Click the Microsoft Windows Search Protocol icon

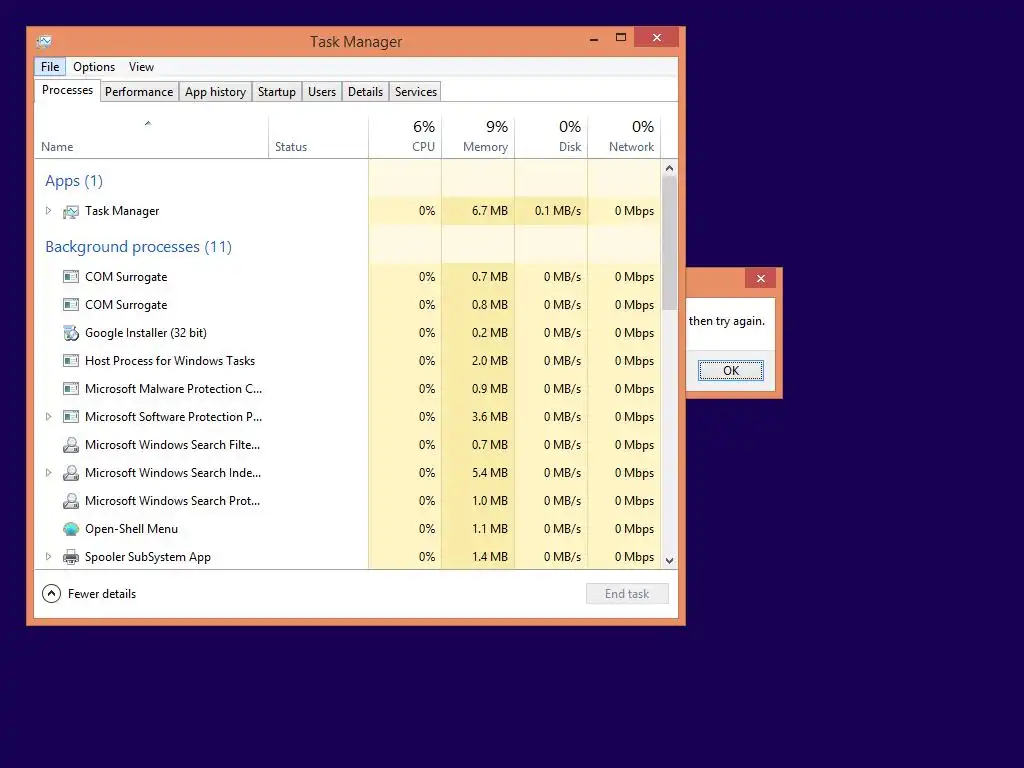[x=71, y=501]
